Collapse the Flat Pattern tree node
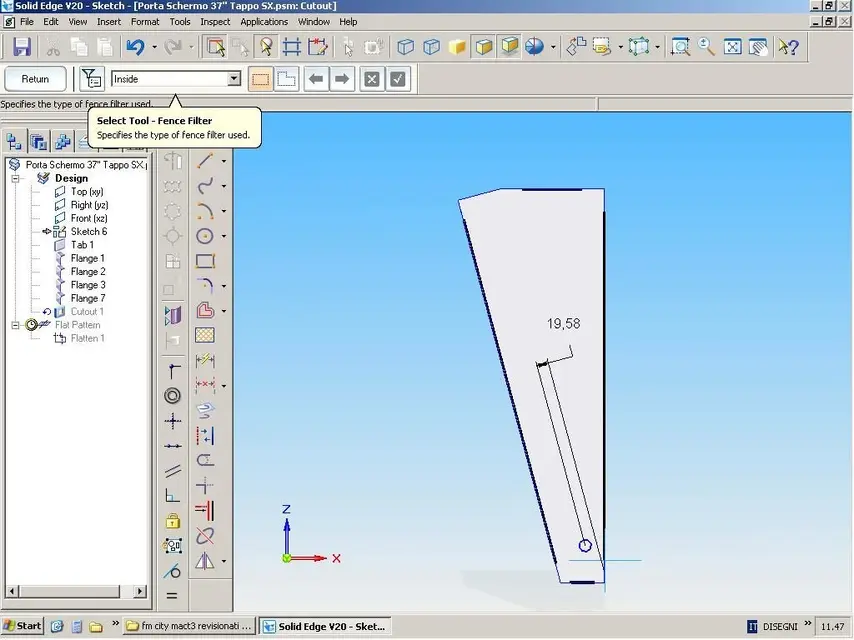Screen dimensions: 854x640 click(x=15, y=325)
